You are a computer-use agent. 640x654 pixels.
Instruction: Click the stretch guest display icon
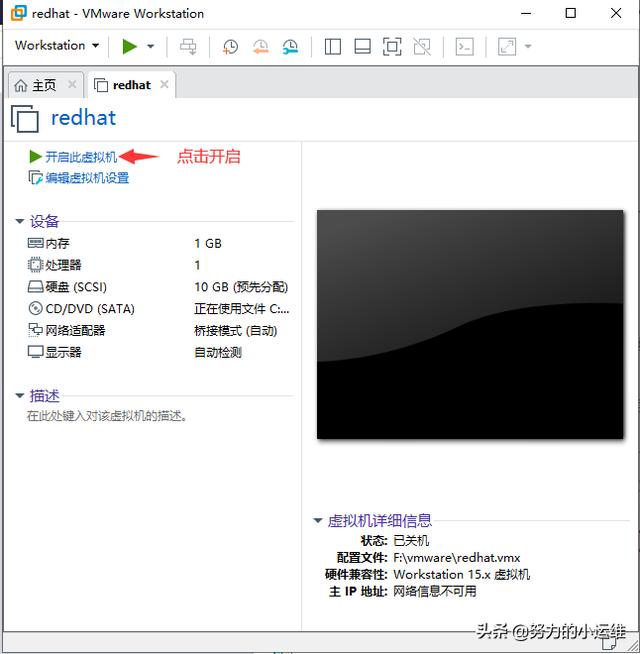tap(507, 46)
